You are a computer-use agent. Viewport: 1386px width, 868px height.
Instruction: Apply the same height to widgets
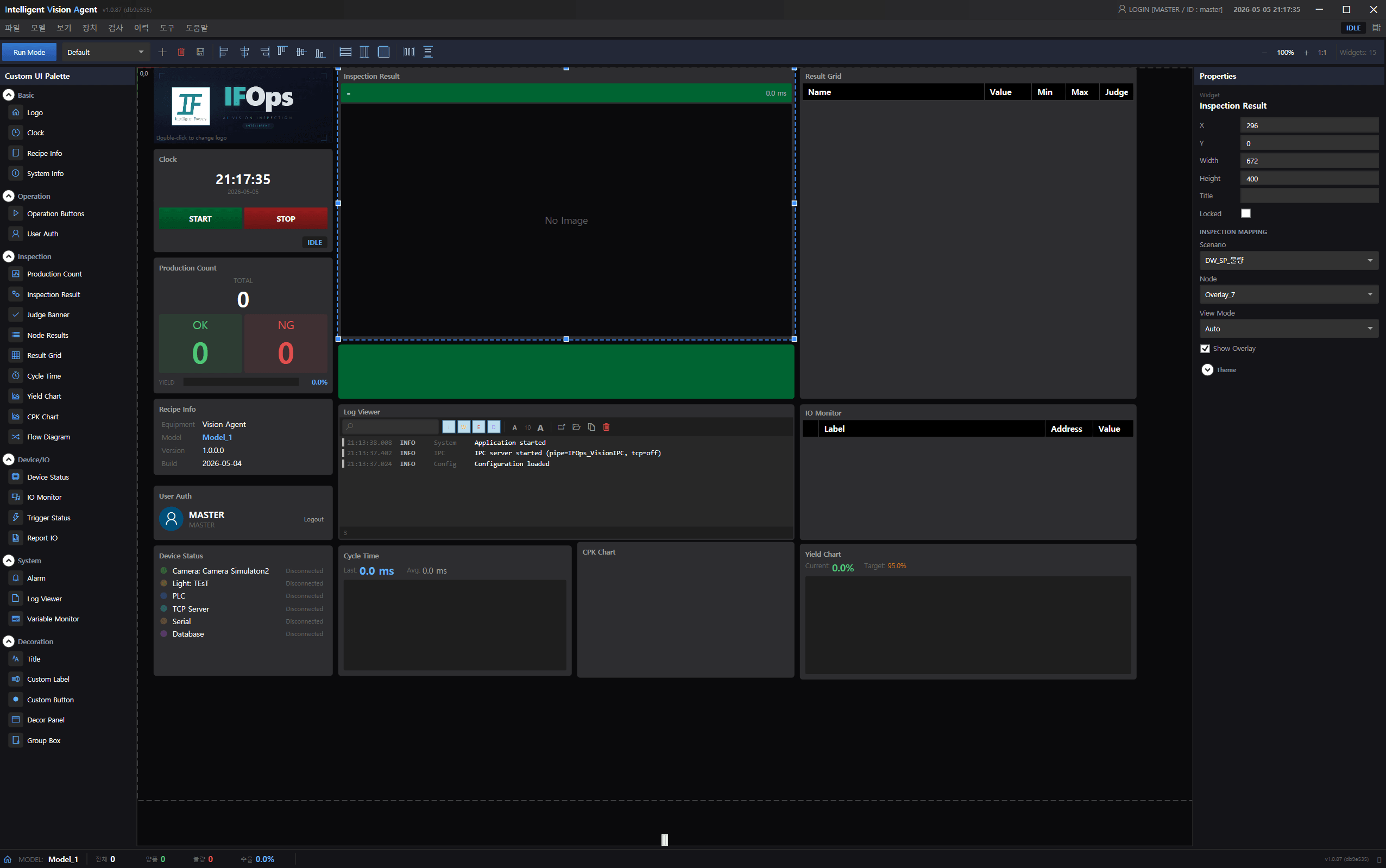tap(364, 52)
